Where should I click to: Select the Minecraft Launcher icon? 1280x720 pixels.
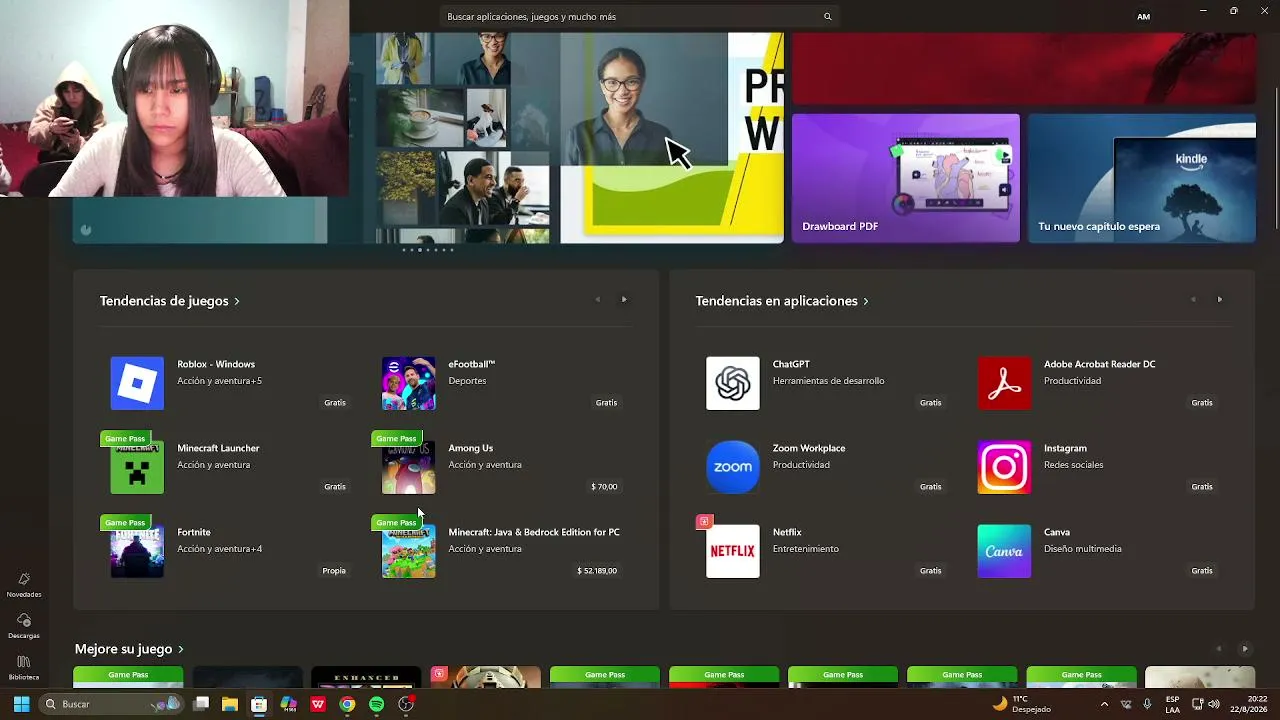coord(137,467)
